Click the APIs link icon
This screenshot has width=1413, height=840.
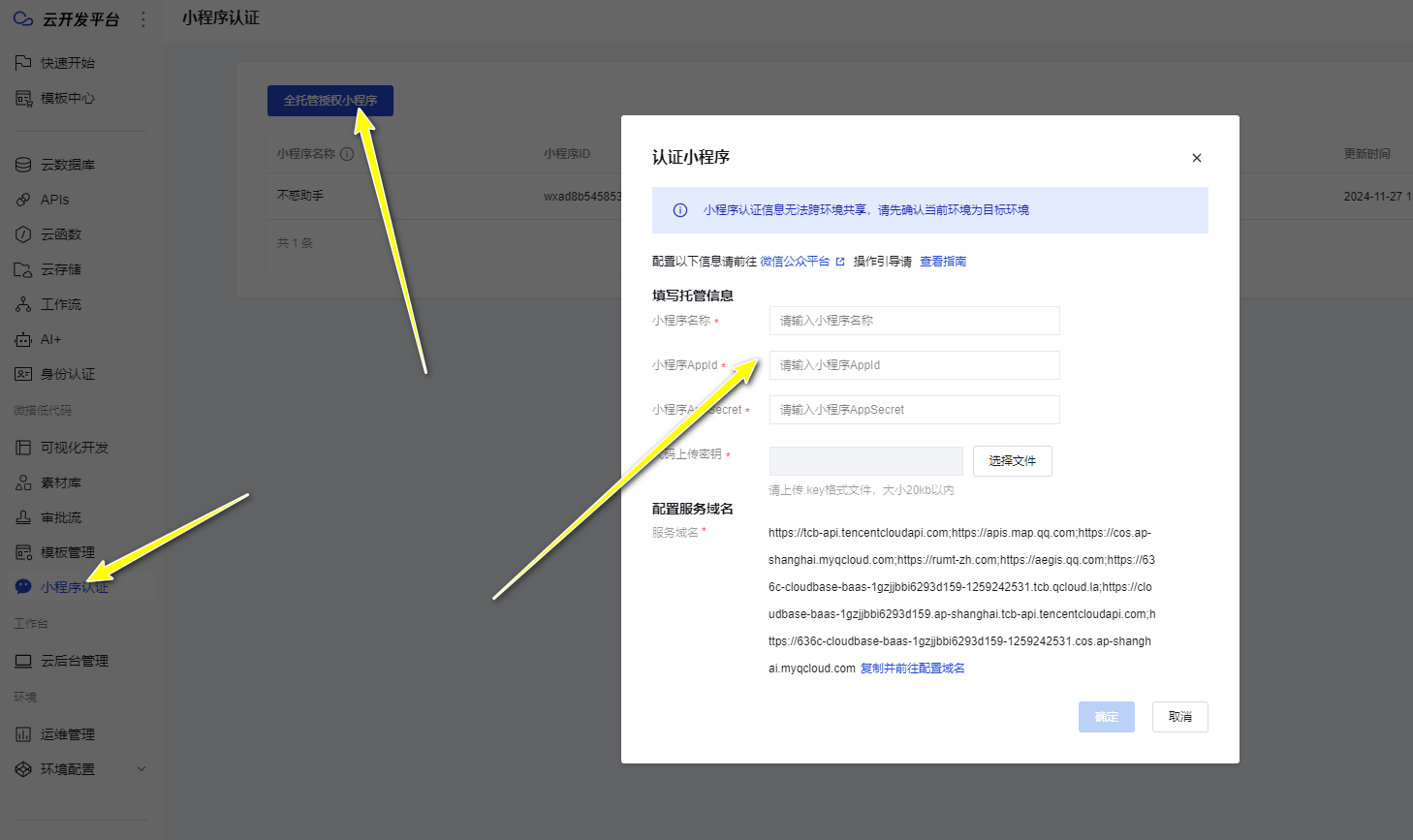pyautogui.click(x=23, y=200)
